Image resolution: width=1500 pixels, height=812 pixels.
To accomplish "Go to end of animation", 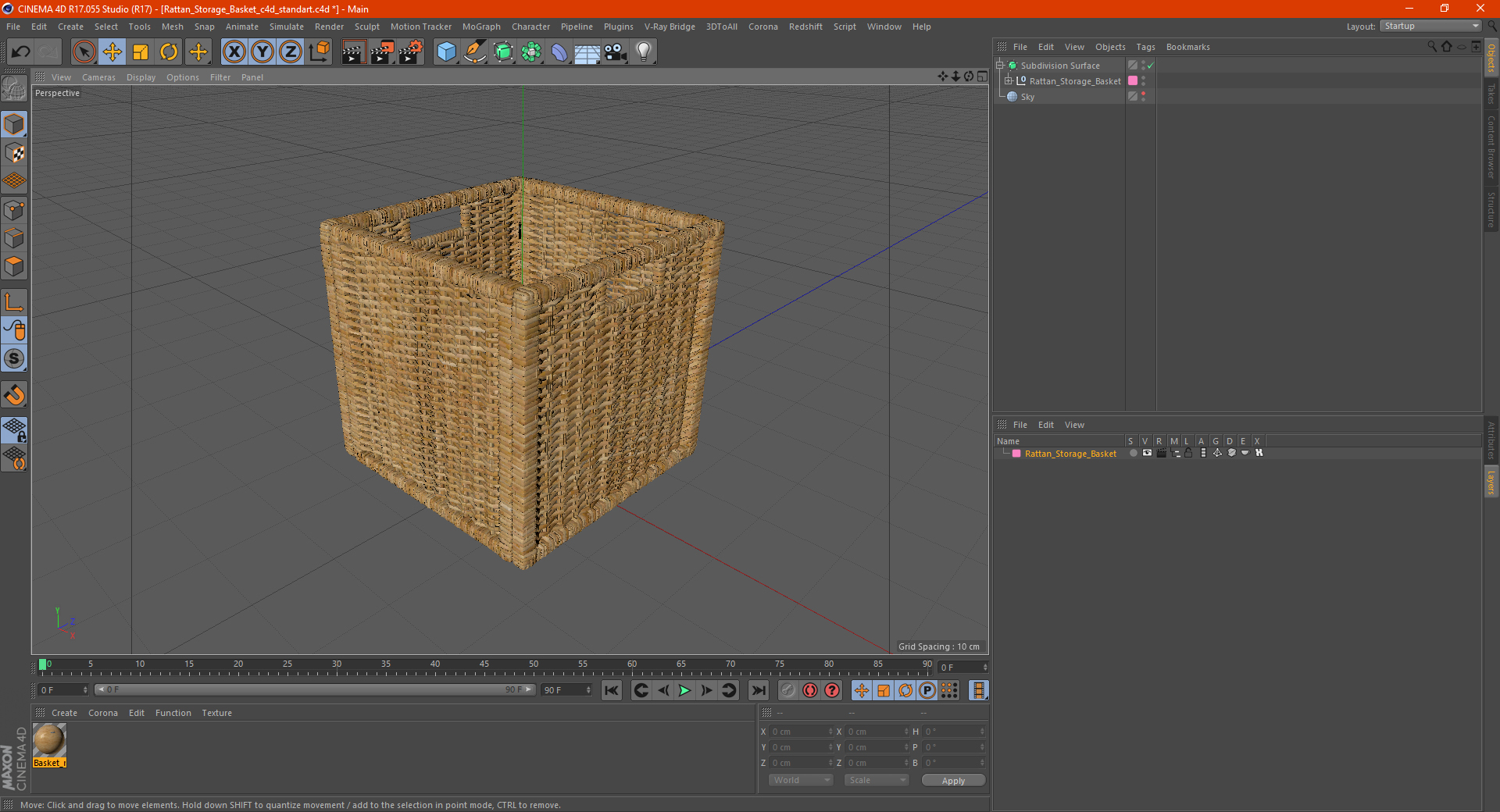I will [758, 690].
